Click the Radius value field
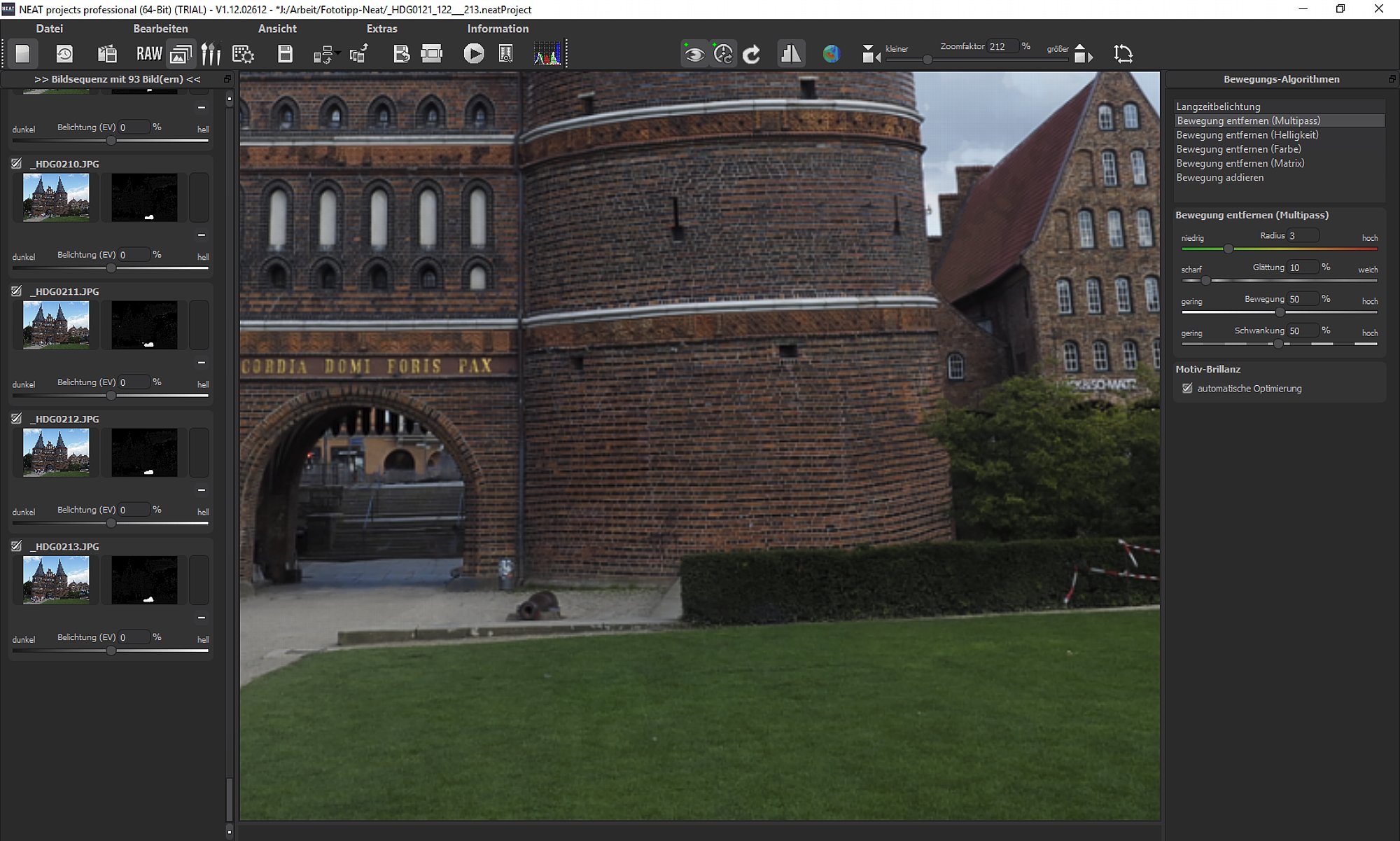Viewport: 1400px width, 841px height. pyautogui.click(x=1303, y=236)
